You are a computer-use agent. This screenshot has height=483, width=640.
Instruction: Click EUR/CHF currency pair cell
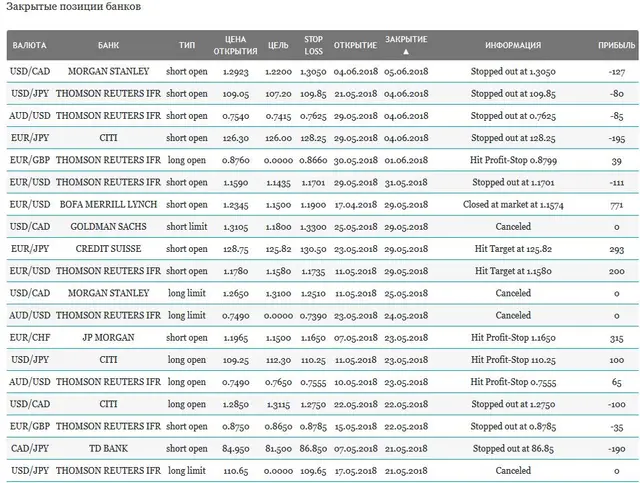tap(29, 338)
